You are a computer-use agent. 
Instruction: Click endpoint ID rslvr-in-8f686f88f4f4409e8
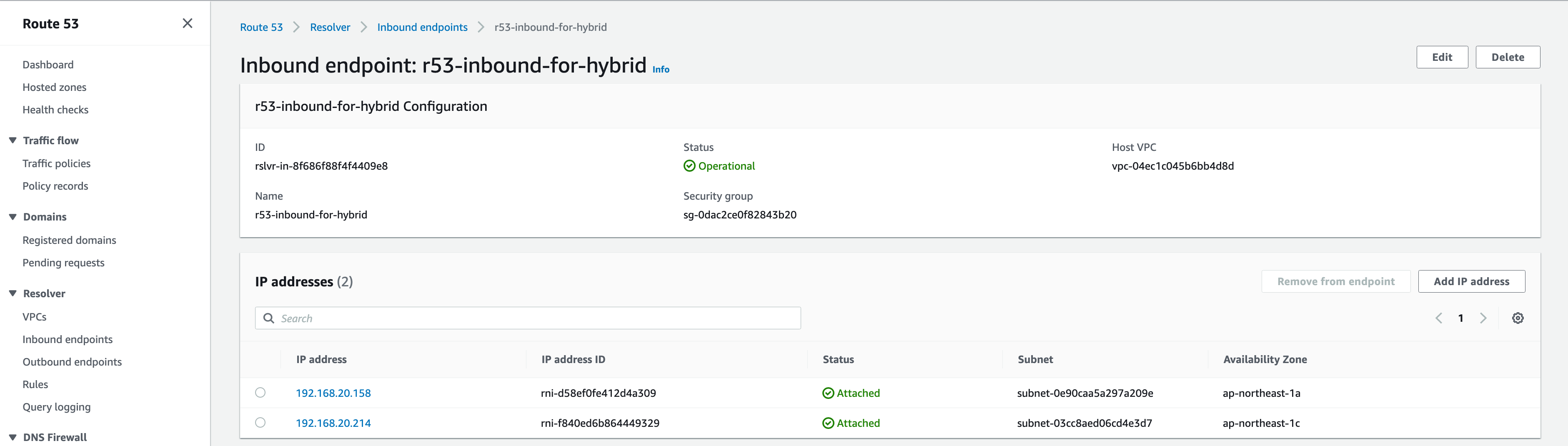[x=321, y=166]
